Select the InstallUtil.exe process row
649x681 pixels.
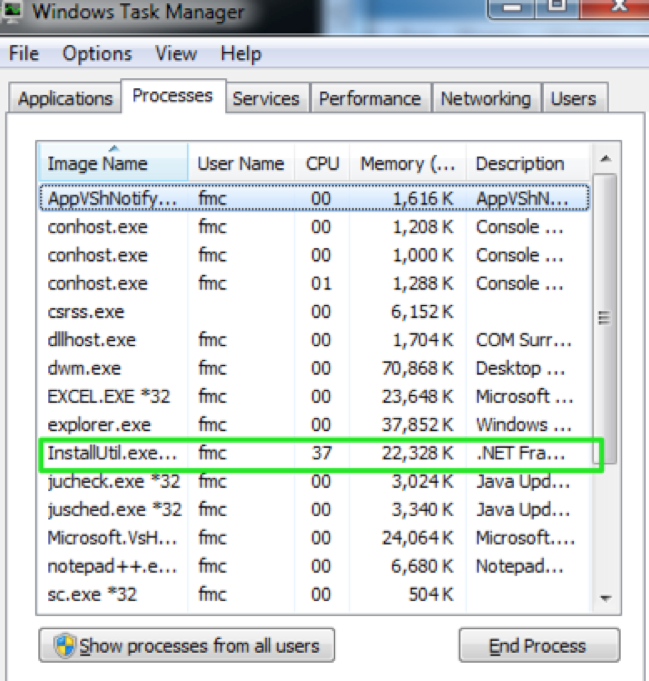[111, 454]
